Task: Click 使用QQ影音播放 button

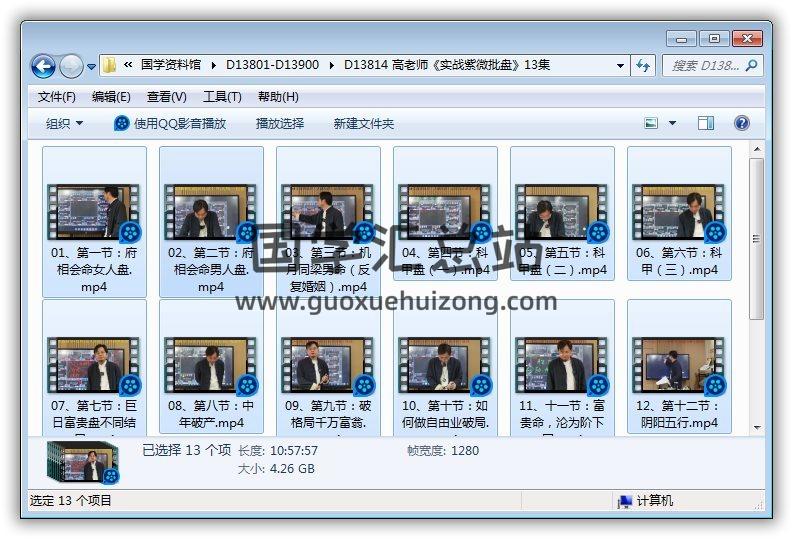Action: (x=170, y=123)
